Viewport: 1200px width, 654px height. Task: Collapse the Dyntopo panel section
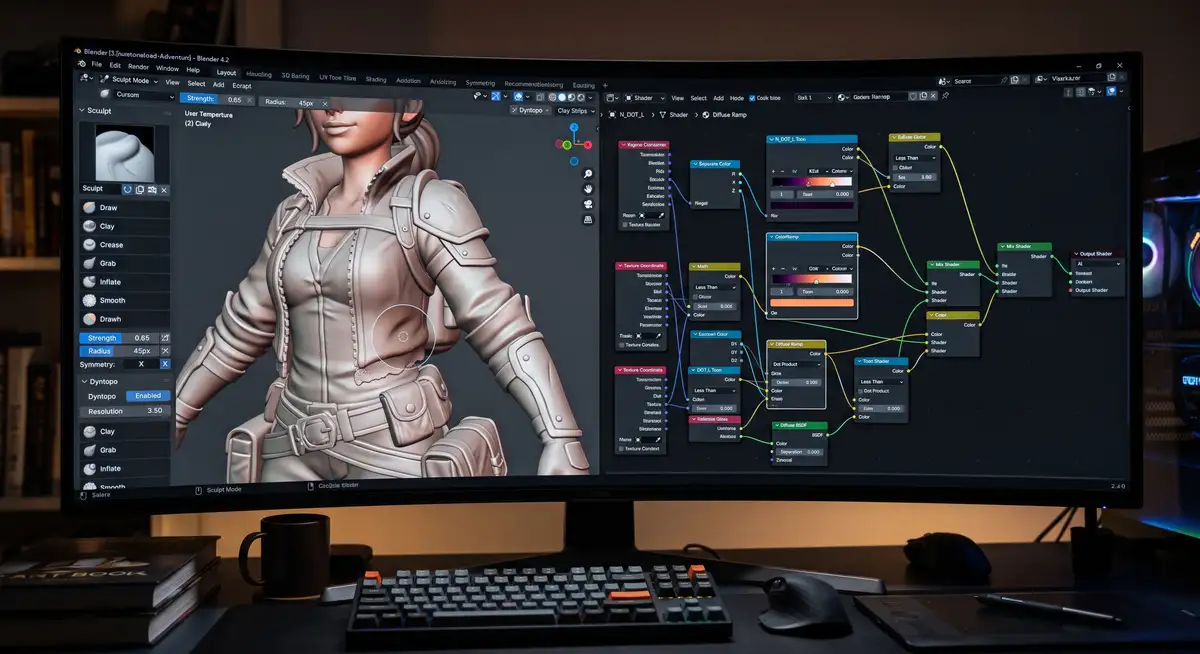(x=84, y=381)
